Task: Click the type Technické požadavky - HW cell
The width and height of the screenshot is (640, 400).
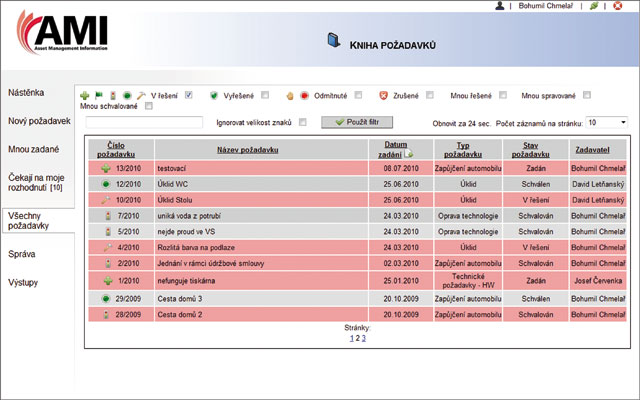Action: 468,281
